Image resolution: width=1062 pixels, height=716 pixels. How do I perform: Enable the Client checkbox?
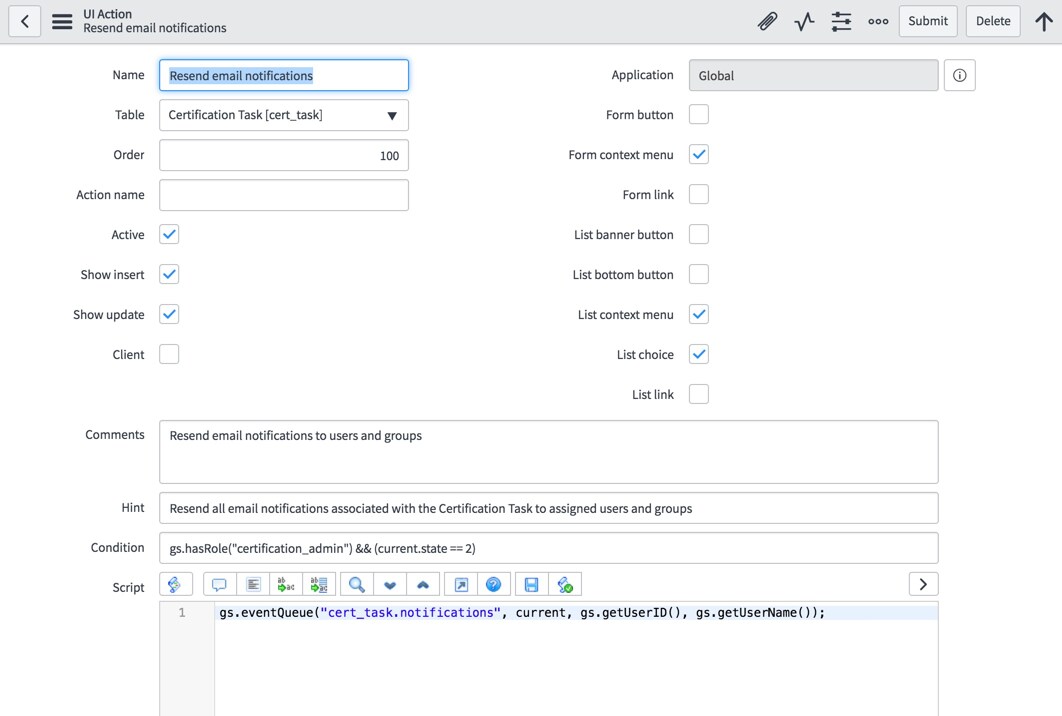pos(169,354)
